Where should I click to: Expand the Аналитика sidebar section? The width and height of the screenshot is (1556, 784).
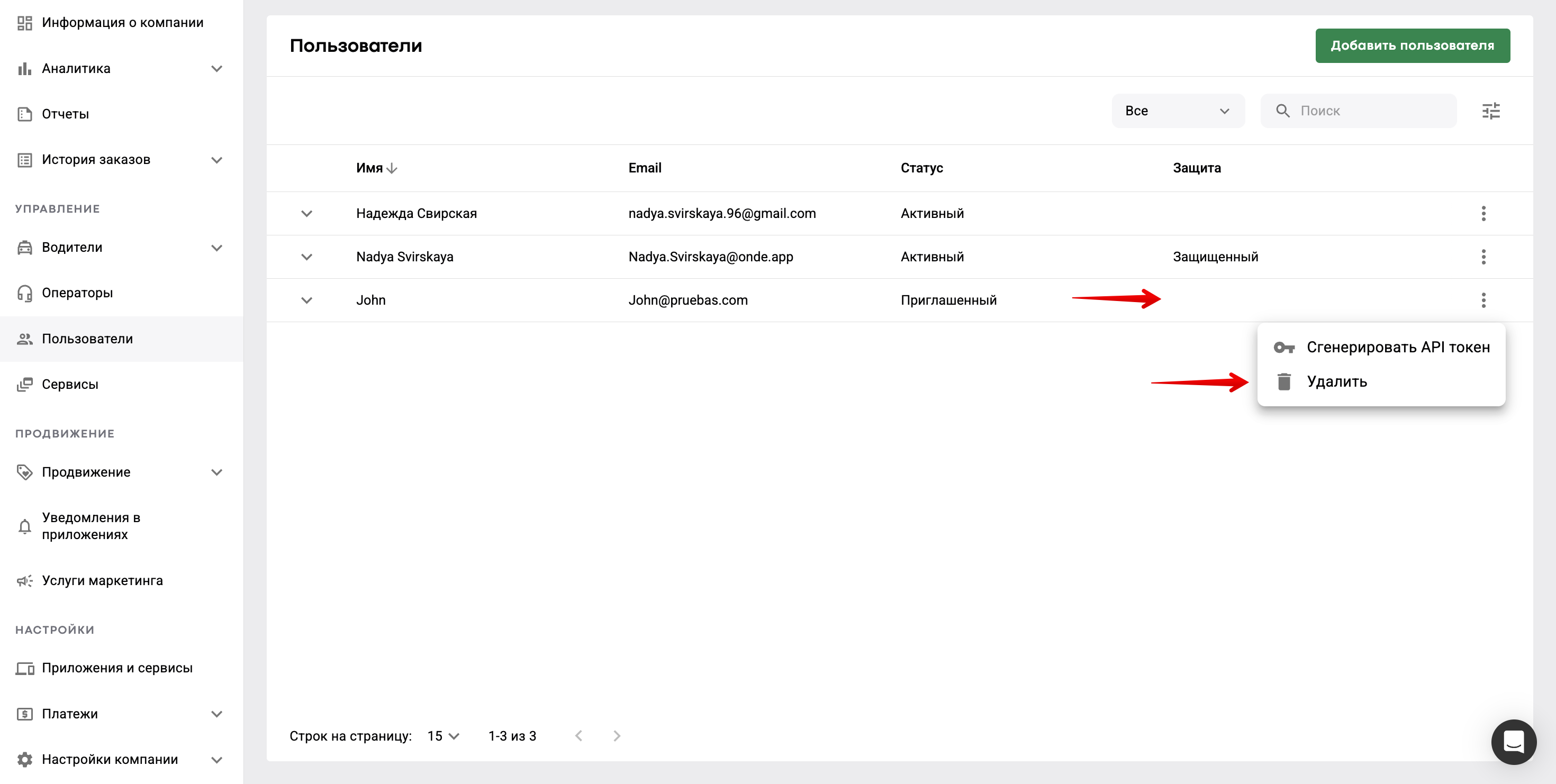pyautogui.click(x=216, y=68)
